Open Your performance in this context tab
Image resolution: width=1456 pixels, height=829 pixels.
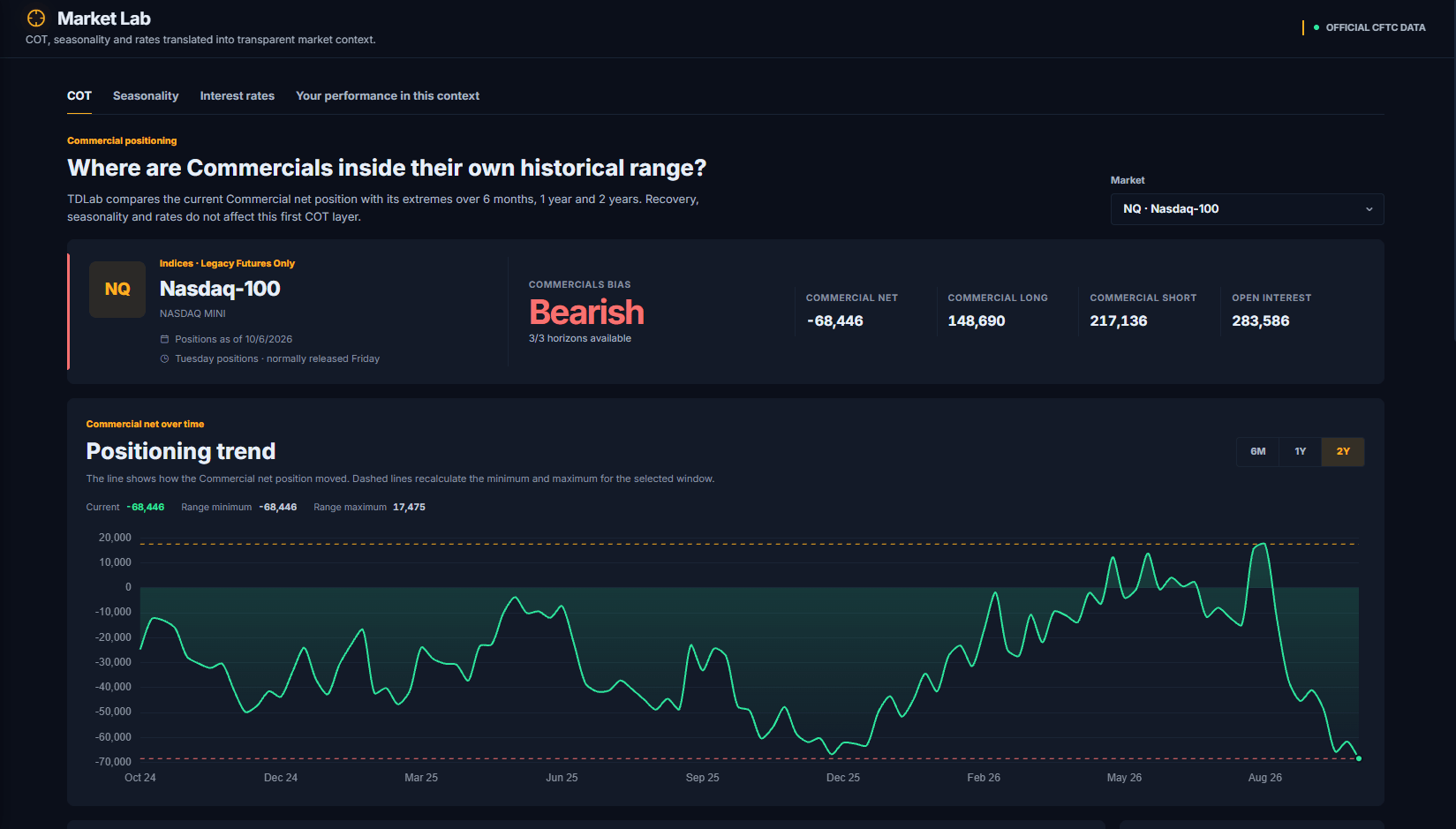click(388, 95)
